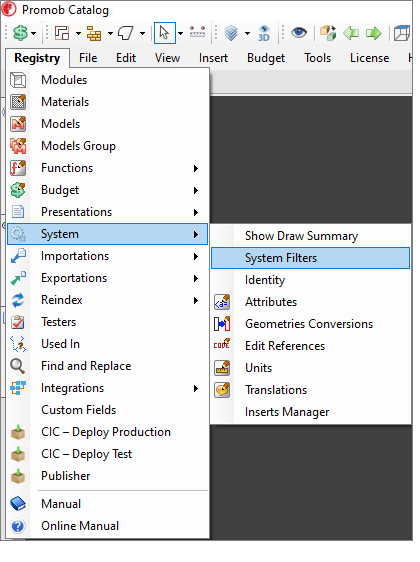The height and width of the screenshot is (562, 420).
Task: Open the Publisher menu entry
Action: pos(108,476)
